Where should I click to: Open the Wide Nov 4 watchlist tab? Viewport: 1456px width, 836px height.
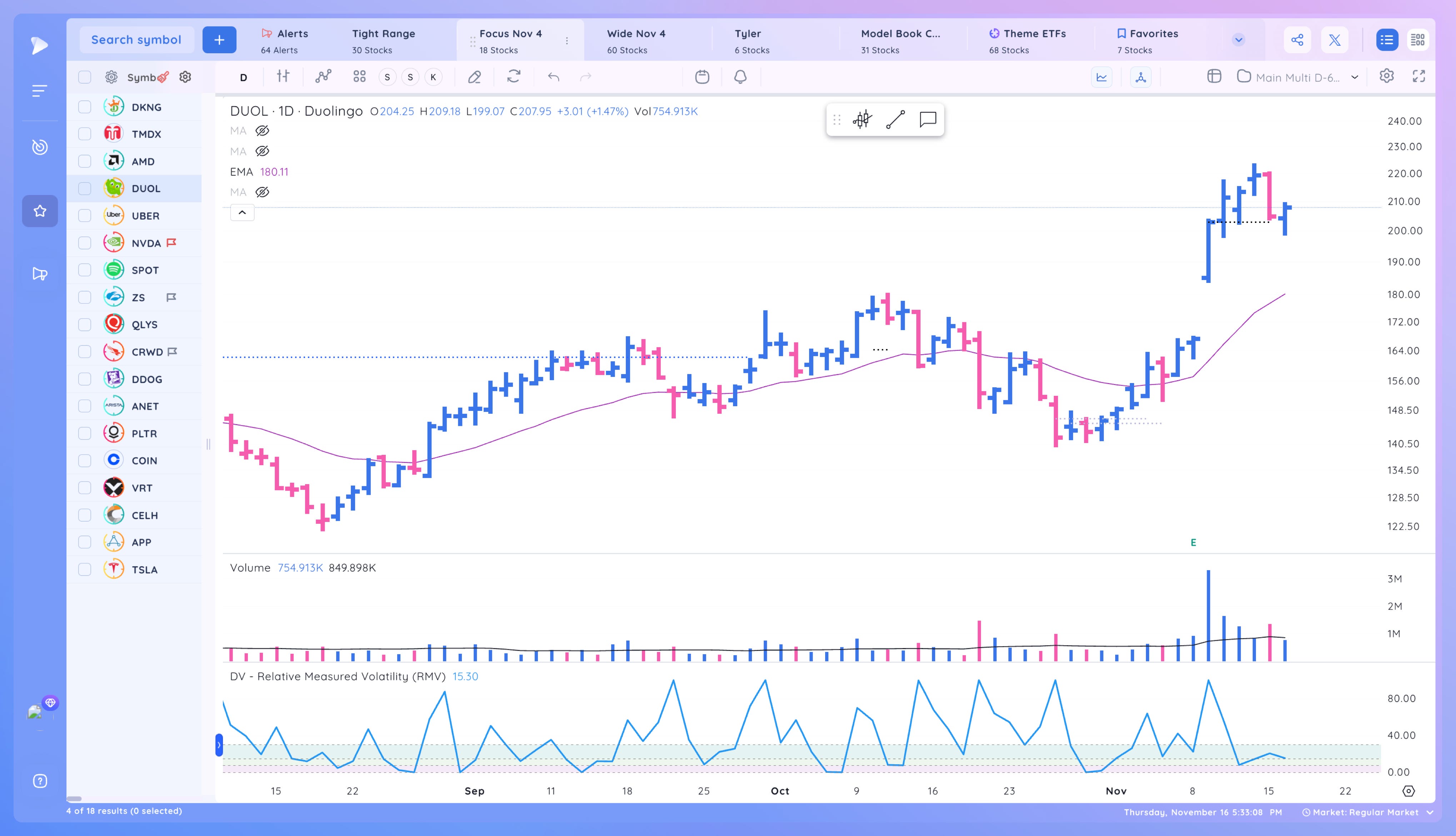point(636,41)
